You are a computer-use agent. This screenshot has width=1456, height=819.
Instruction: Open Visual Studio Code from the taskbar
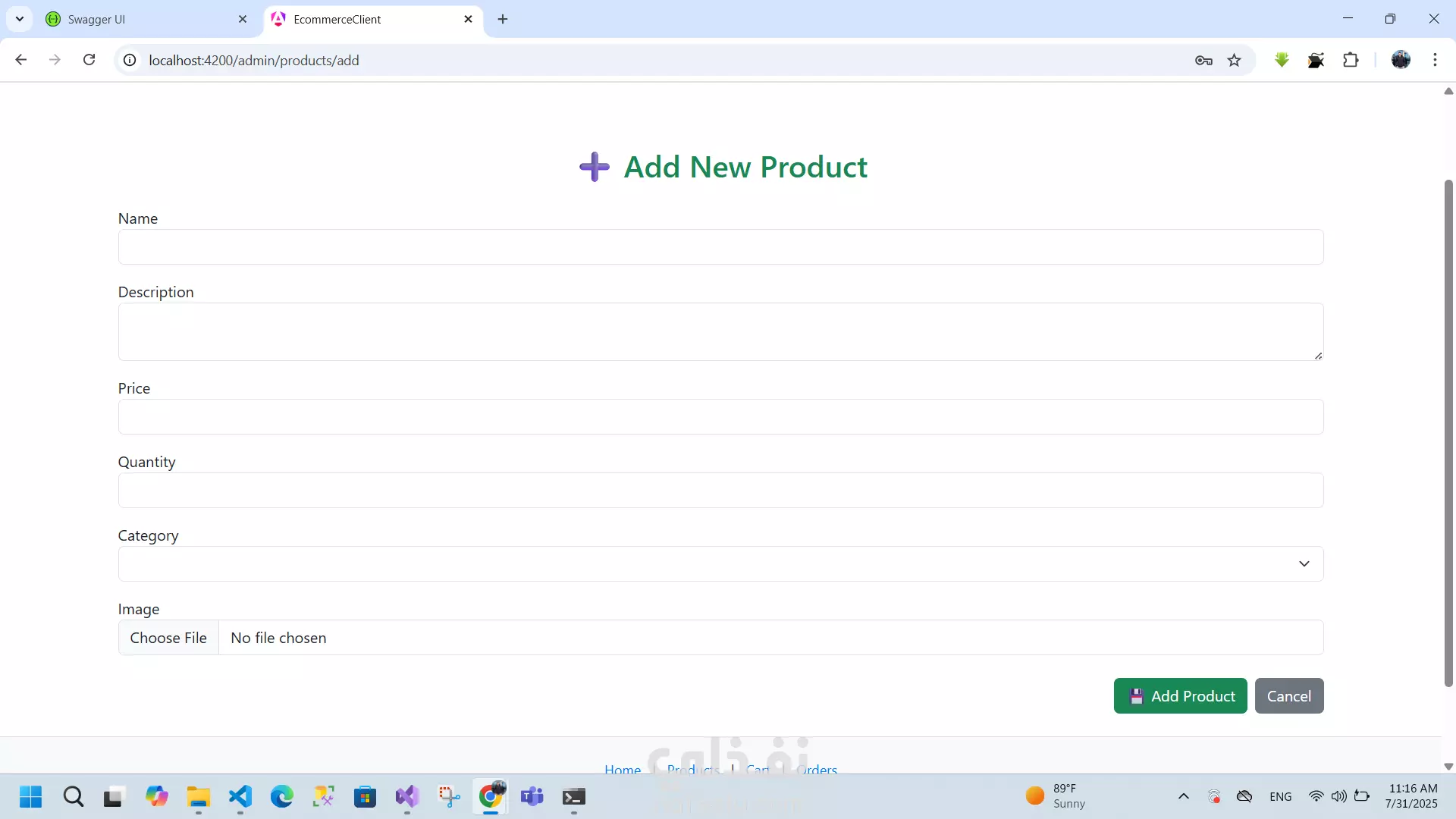pyautogui.click(x=240, y=797)
